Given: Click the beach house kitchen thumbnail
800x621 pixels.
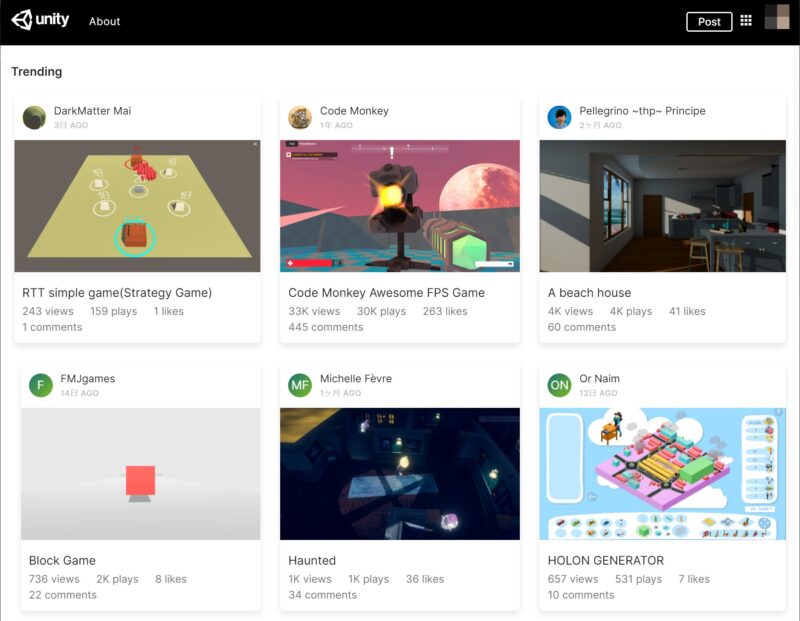Looking at the screenshot, I should [x=660, y=205].
